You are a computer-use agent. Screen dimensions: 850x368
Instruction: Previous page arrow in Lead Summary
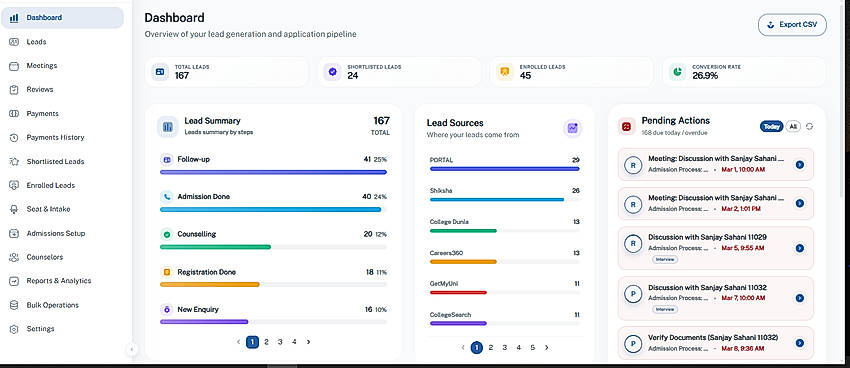tap(238, 342)
